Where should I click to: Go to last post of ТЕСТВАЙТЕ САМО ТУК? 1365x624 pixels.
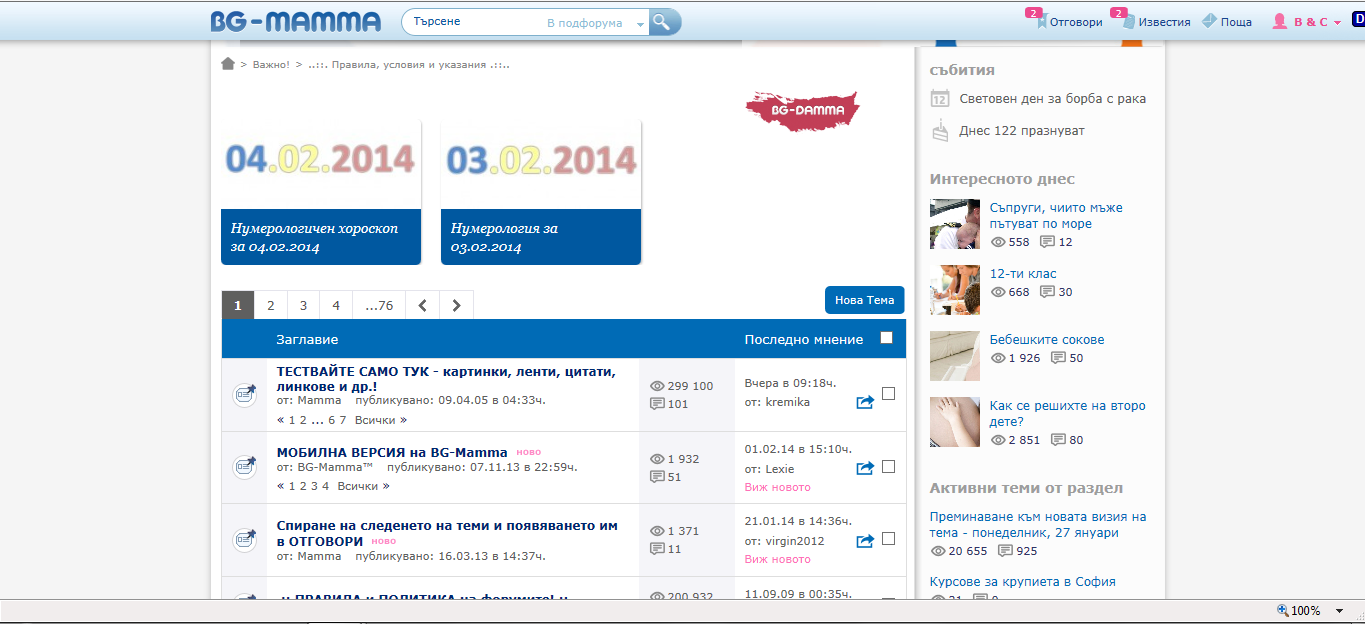865,402
